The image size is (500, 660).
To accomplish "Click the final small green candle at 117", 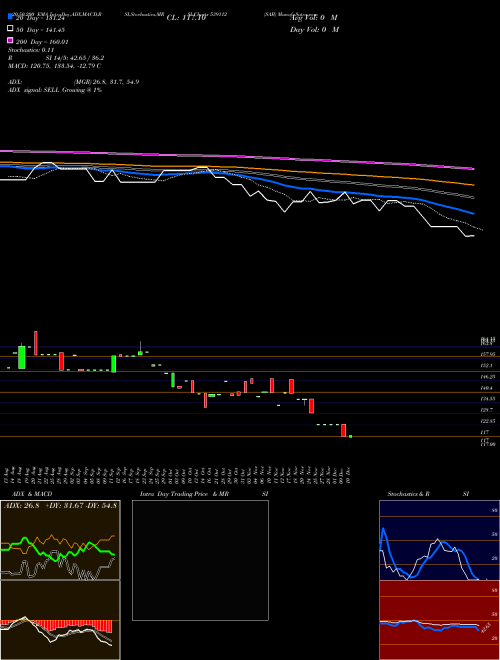I will pos(351,436).
